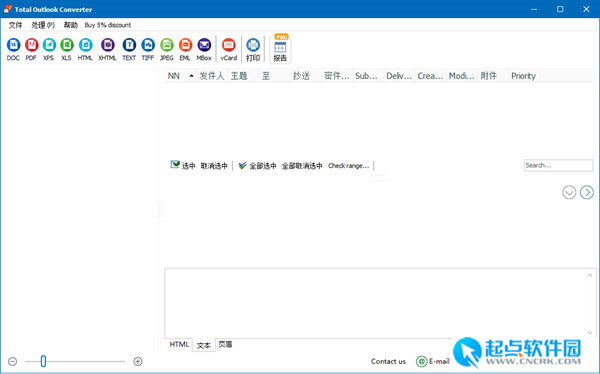Viewport: 600px width, 374px height.
Task: Export contacts as vCard
Action: (228, 49)
